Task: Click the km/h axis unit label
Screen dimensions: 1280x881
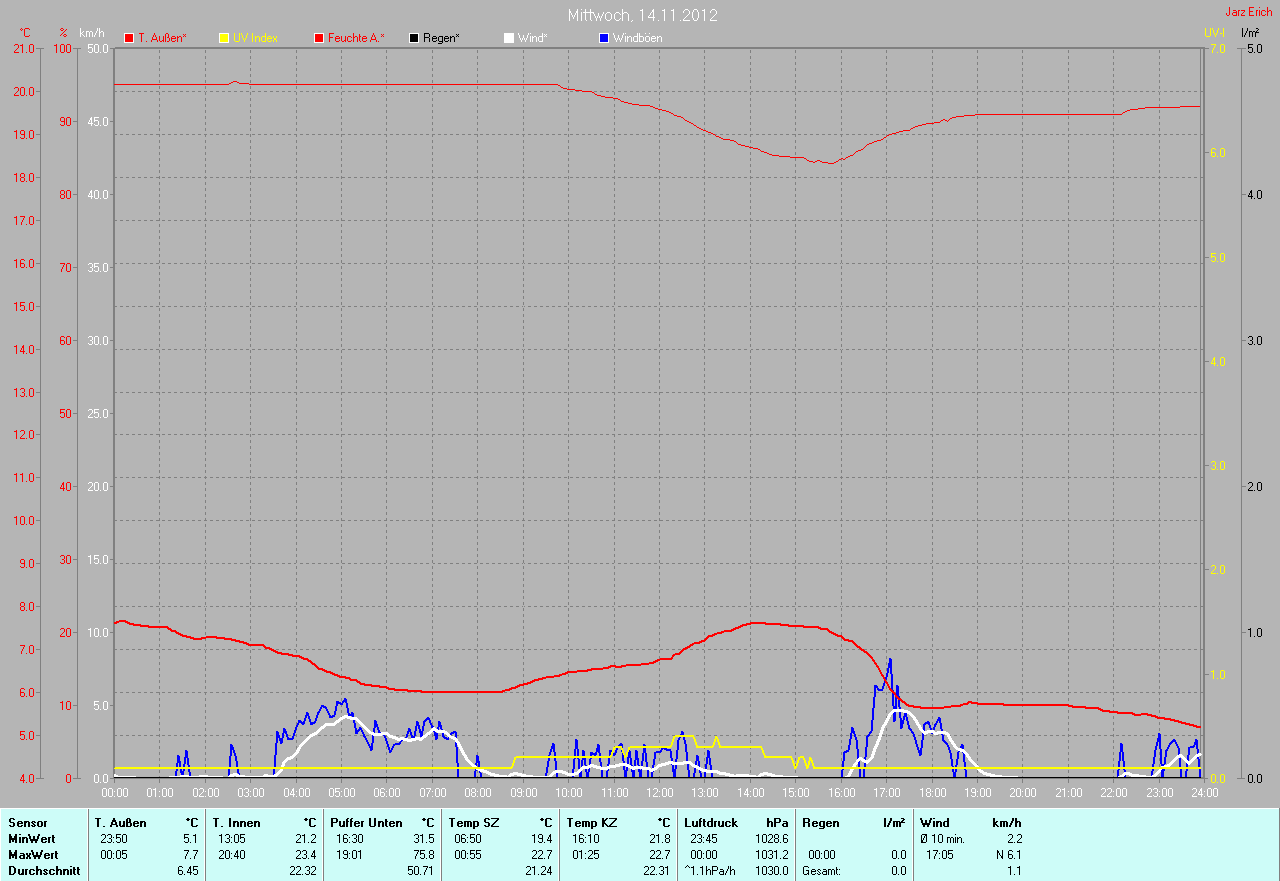Action: pos(91,33)
